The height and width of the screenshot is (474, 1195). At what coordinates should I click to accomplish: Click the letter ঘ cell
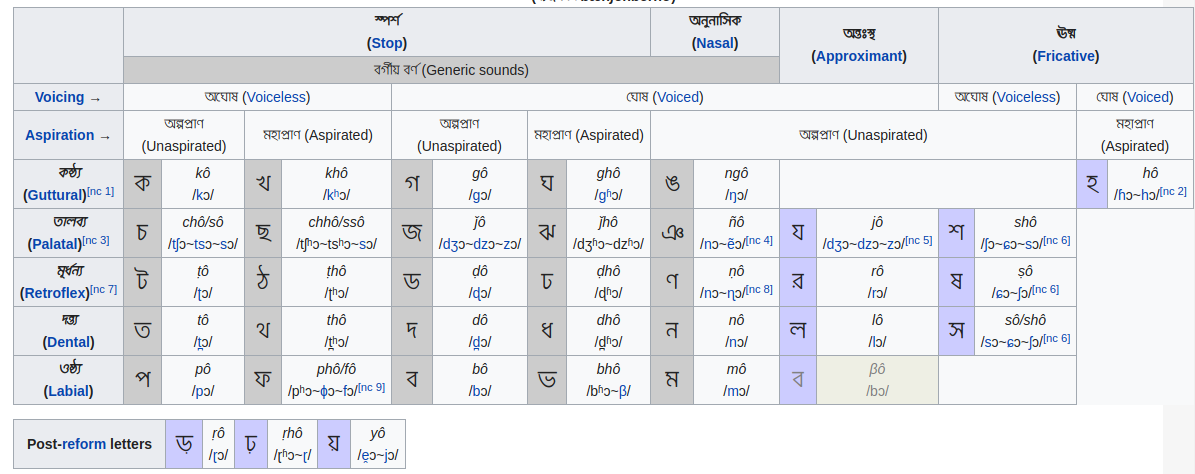[547, 184]
